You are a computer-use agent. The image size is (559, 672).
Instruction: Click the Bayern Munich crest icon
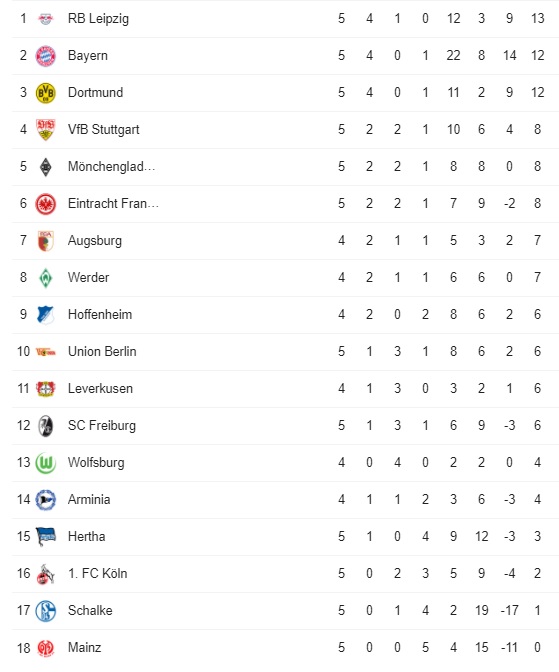click(x=45, y=56)
